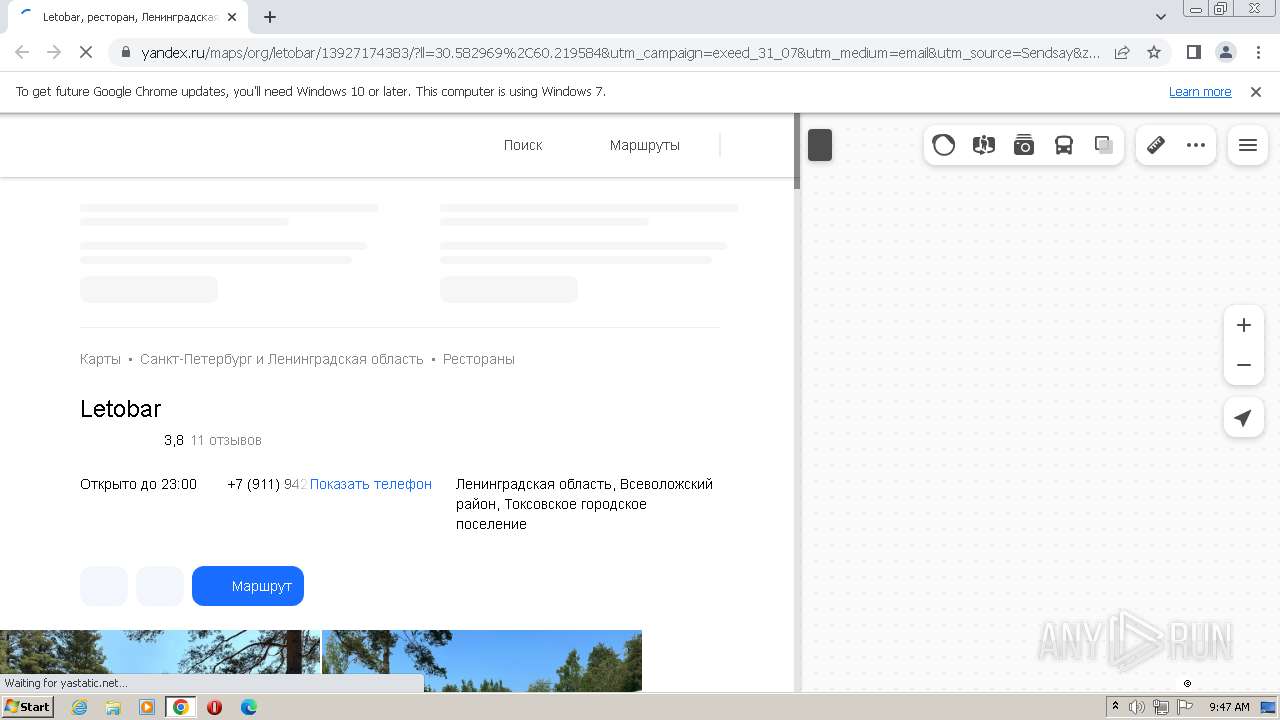Image resolution: width=1280 pixels, height=720 pixels.
Task: Click the second placeholder action button beside Маршрут
Action: [160, 586]
